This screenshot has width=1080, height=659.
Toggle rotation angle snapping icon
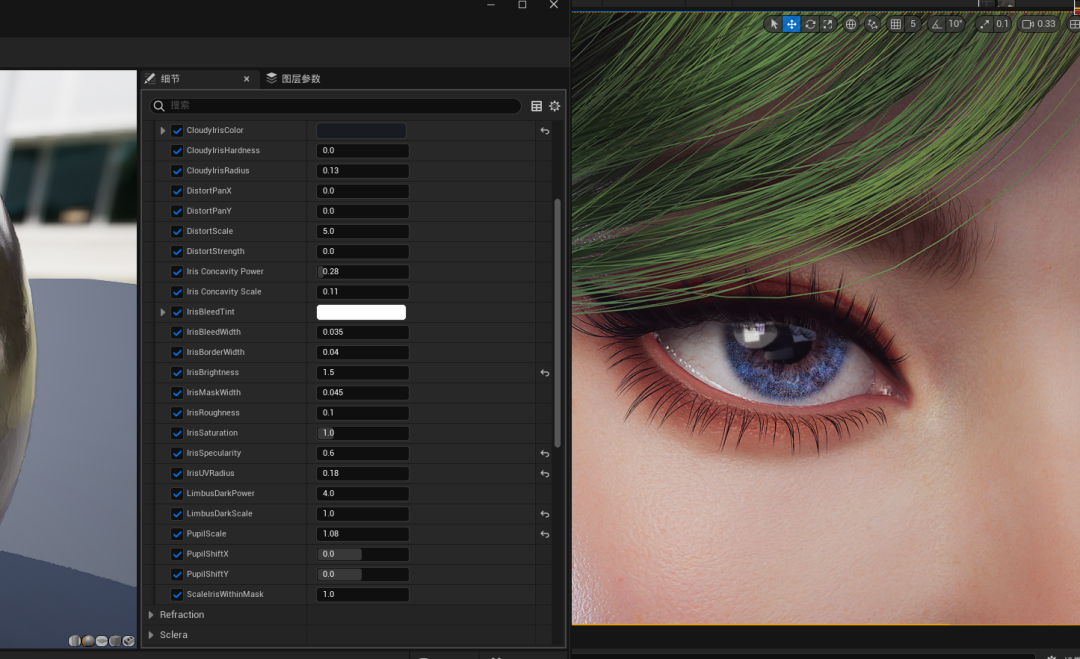(x=937, y=24)
